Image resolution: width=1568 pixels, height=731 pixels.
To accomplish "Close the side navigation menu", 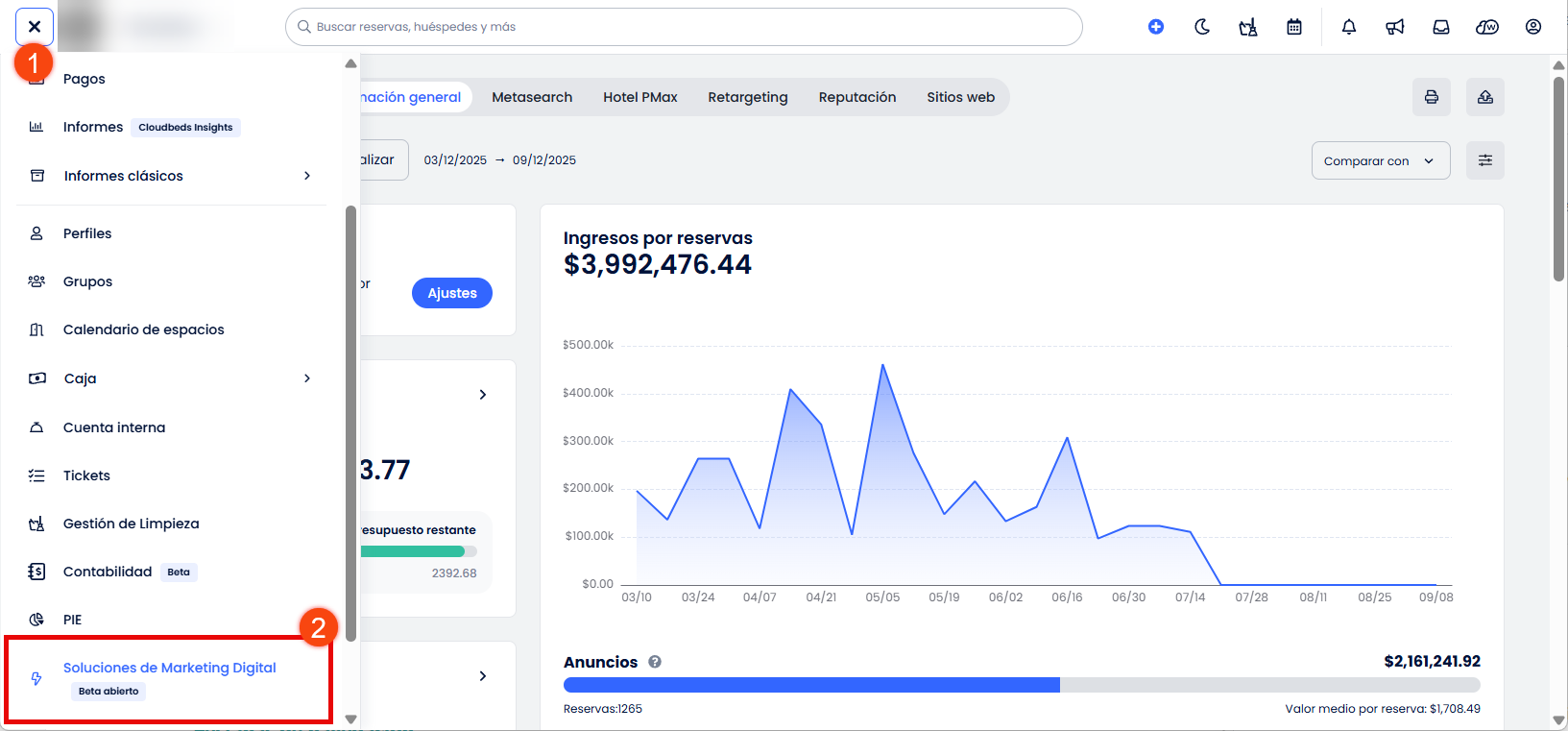I will click(x=35, y=27).
